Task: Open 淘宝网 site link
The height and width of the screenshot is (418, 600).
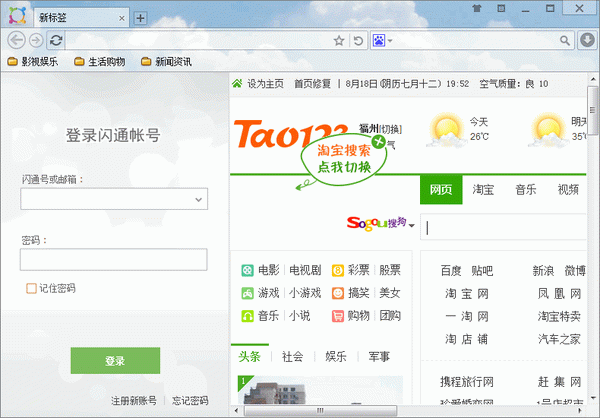Action: tap(466, 294)
